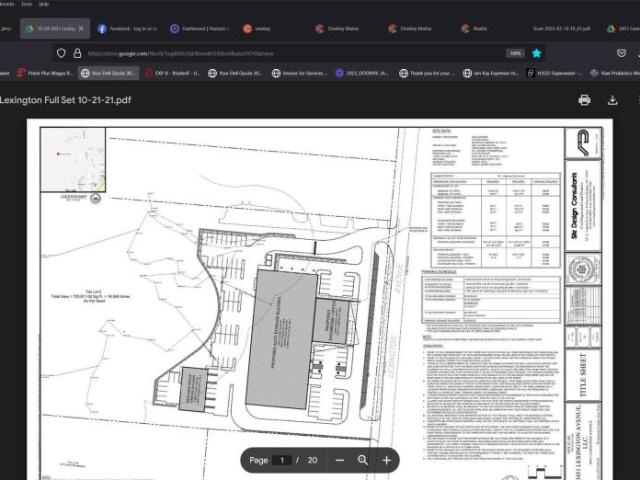Zoom in with the plus button

coord(386,460)
